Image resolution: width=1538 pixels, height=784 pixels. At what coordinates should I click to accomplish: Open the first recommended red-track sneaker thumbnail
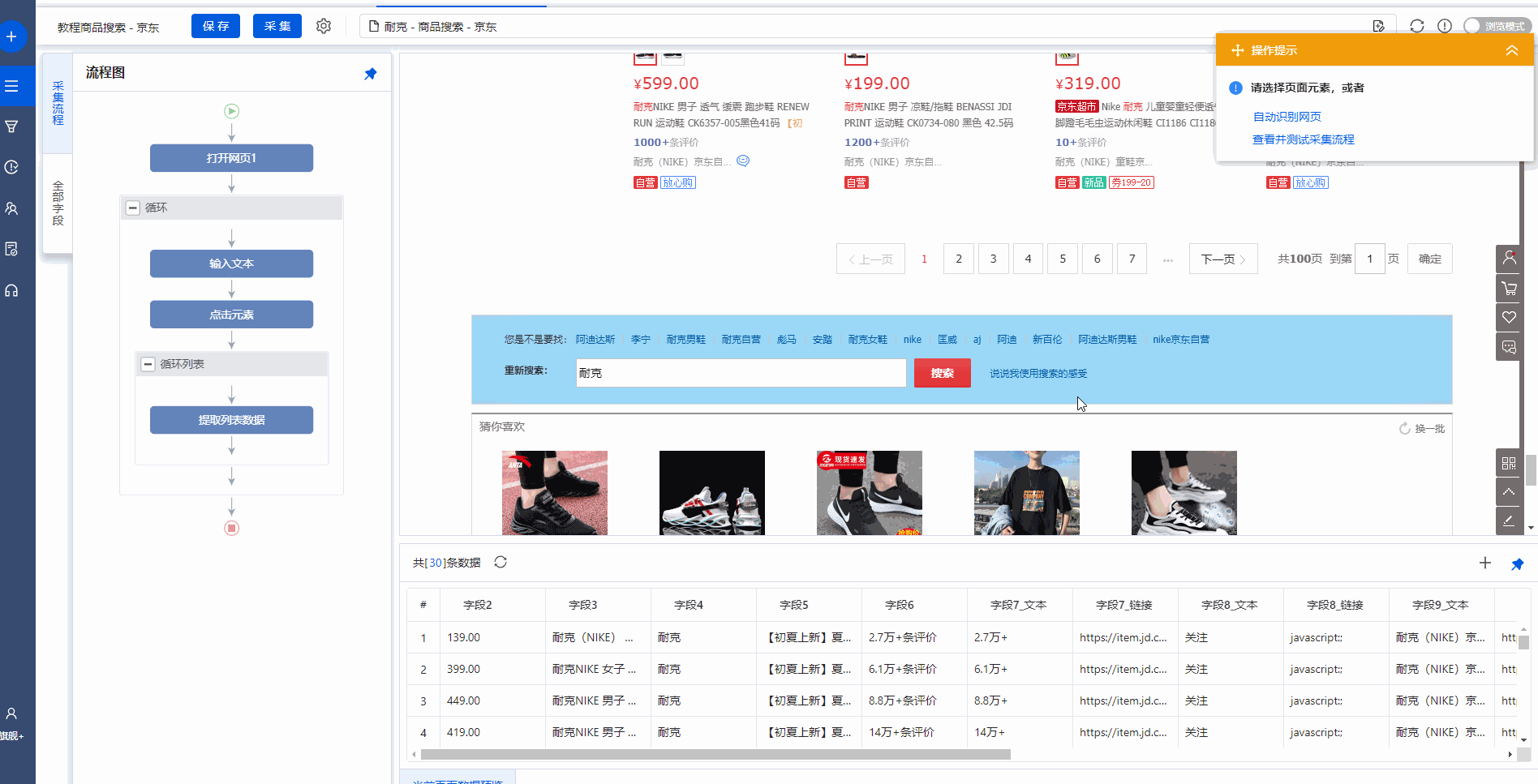click(x=555, y=493)
